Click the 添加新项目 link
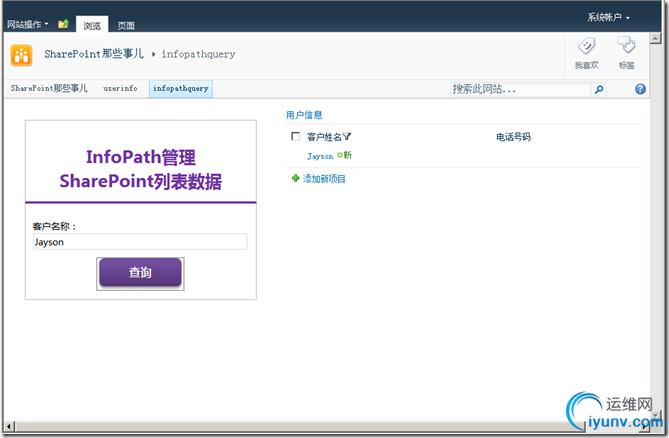 click(x=324, y=179)
